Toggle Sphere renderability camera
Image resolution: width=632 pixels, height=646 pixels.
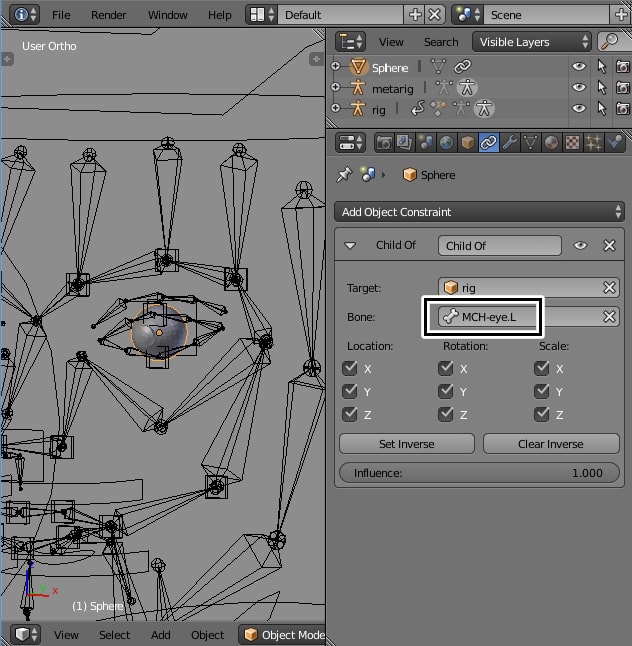pyautogui.click(x=623, y=66)
